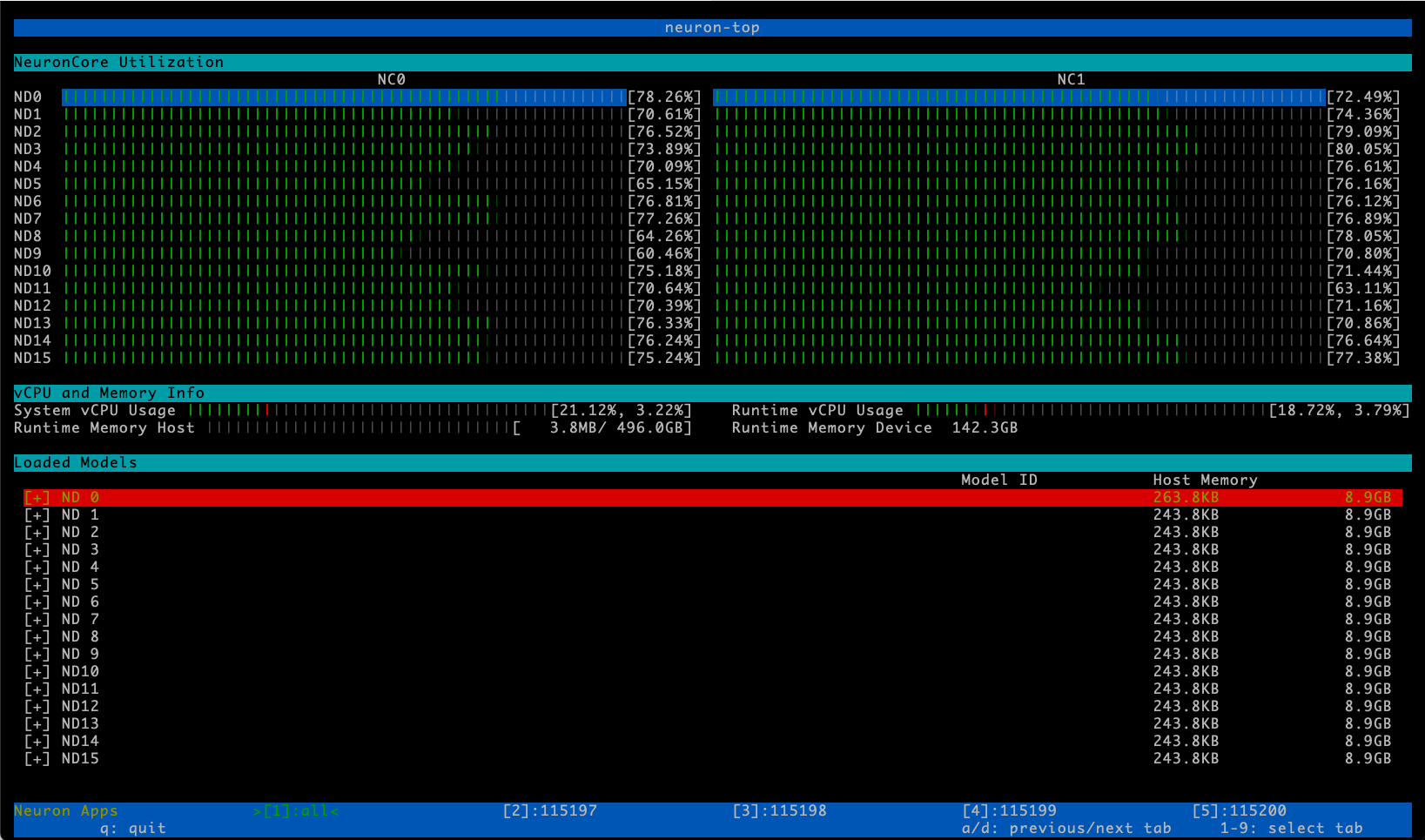The height and width of the screenshot is (840, 1425).
Task: Expand the ND 0 loaded model row
Action: [37, 497]
